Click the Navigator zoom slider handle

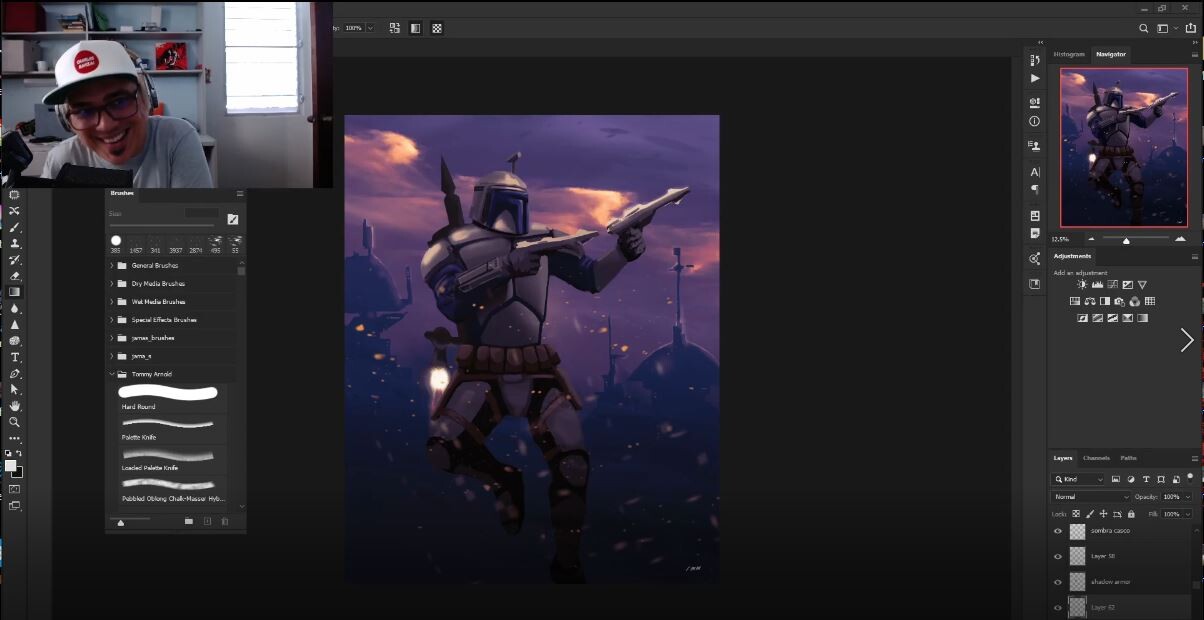point(1126,240)
